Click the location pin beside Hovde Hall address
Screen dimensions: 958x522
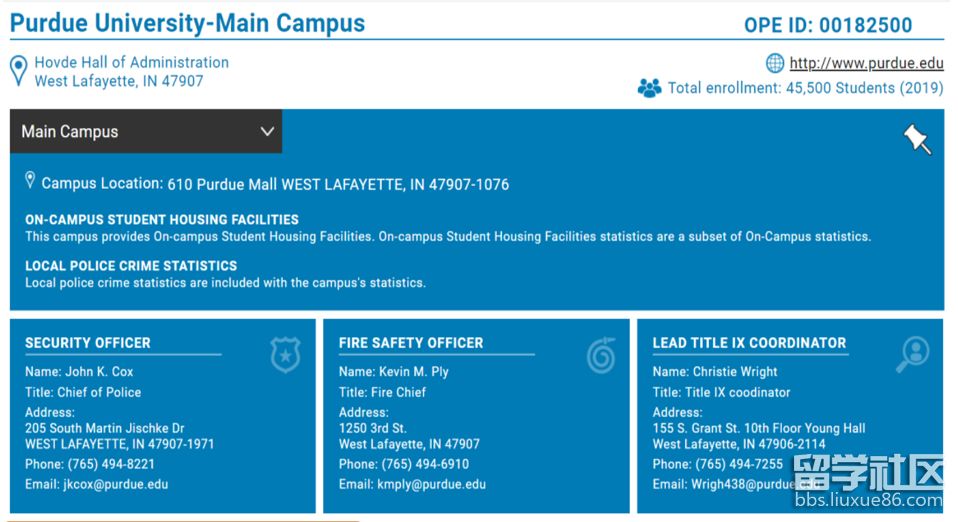tap(18, 71)
